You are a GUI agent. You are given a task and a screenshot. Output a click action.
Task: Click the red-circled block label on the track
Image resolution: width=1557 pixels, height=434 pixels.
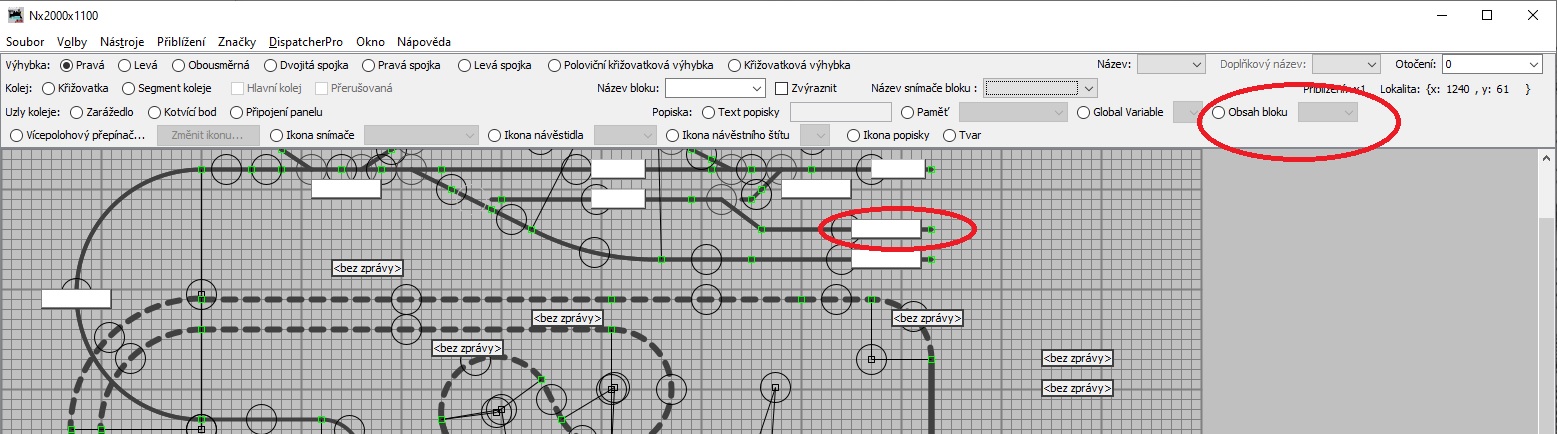click(885, 229)
